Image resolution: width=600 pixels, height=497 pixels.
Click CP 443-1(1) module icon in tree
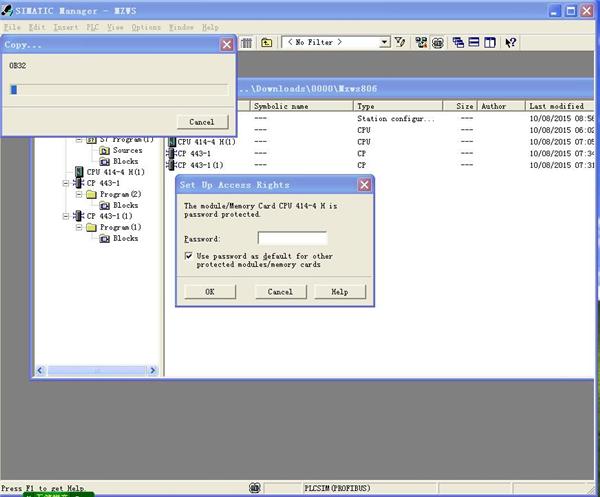coord(79,216)
